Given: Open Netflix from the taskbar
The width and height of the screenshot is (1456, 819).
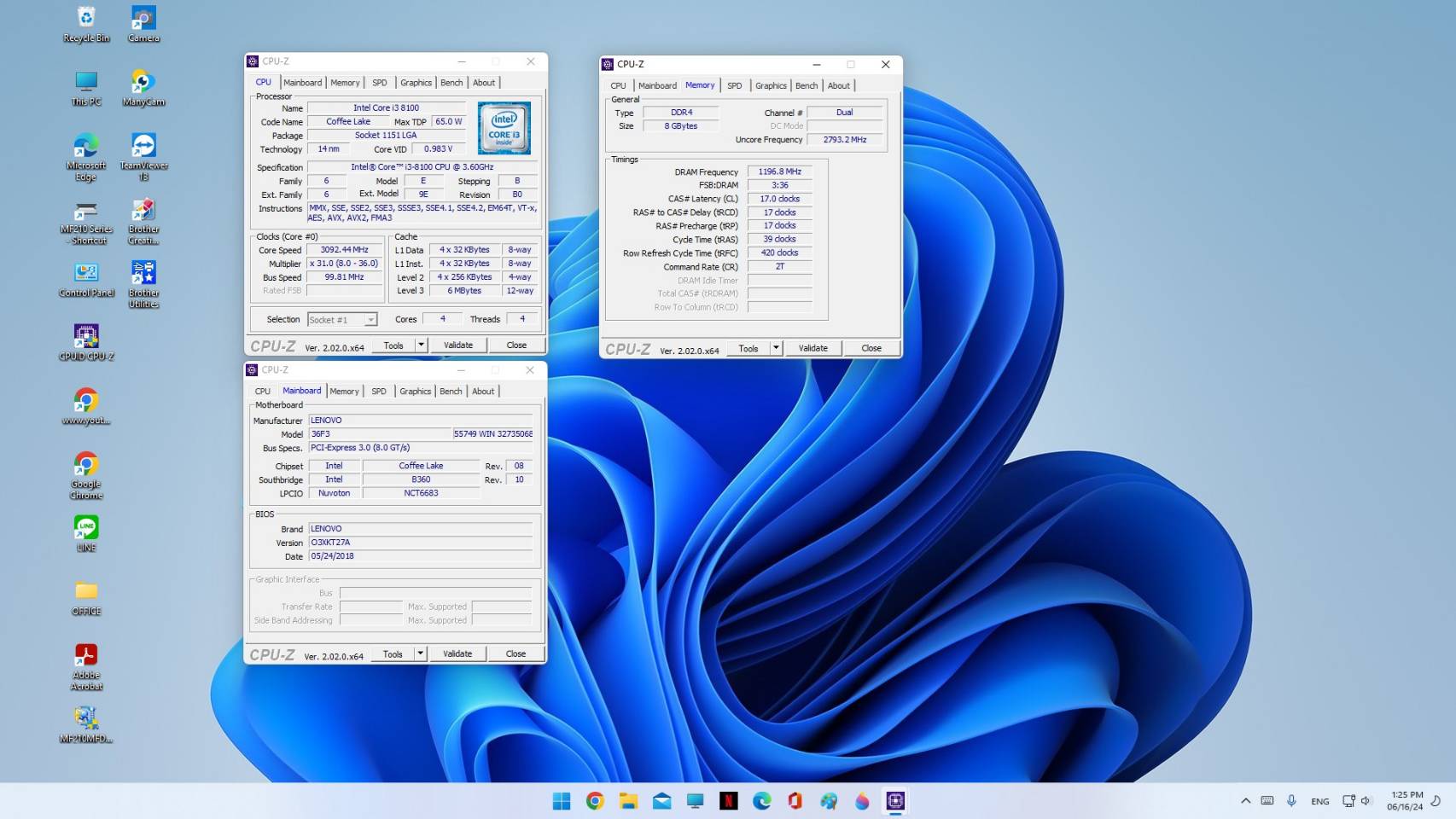Looking at the screenshot, I should (728, 801).
